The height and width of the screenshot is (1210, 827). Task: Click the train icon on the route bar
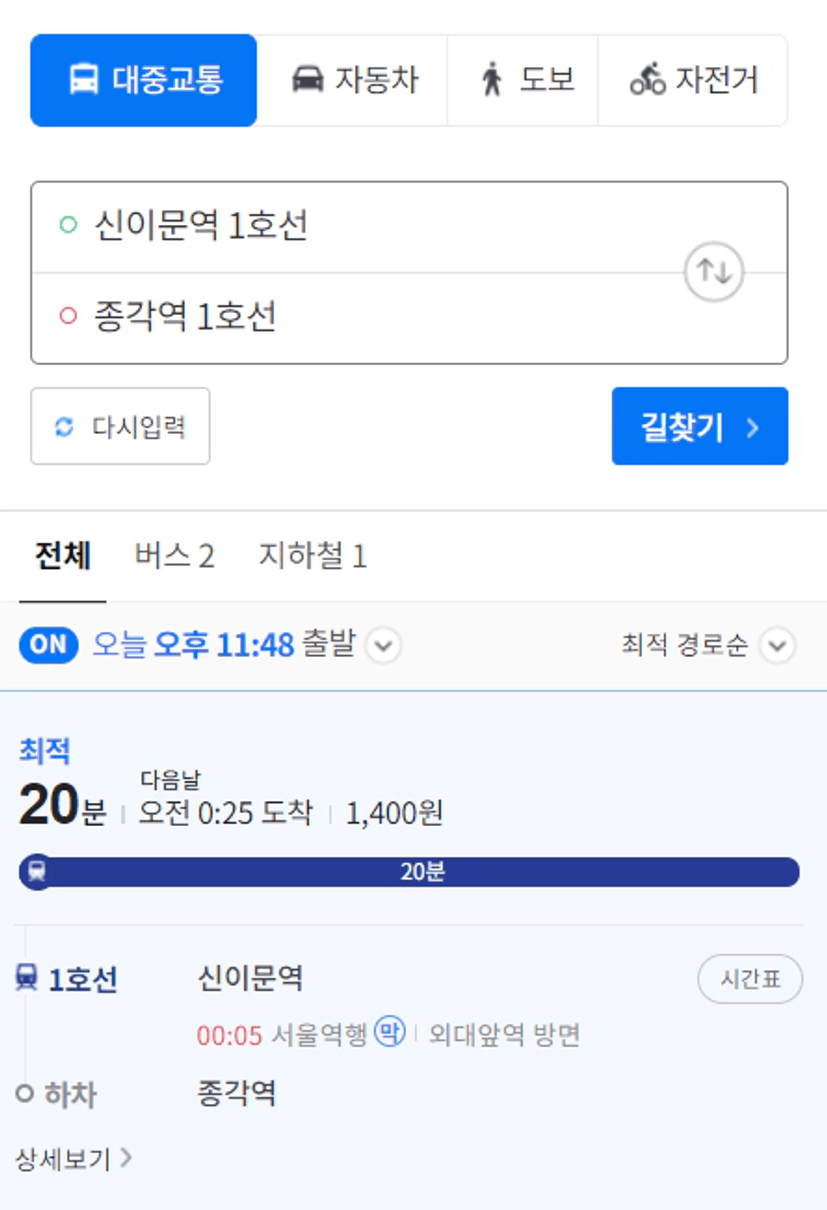[x=37, y=871]
